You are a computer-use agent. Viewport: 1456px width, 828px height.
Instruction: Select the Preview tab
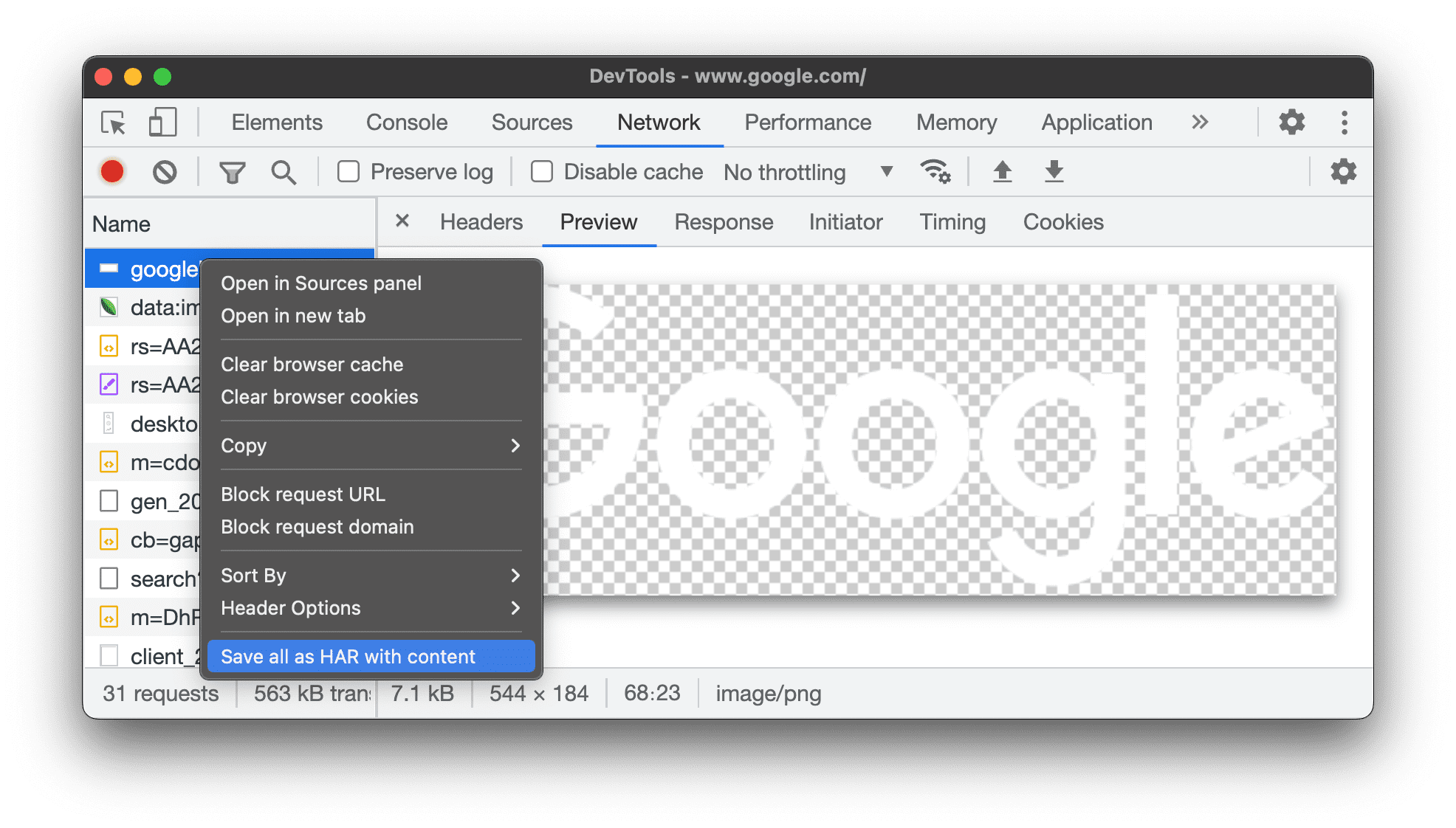pyautogui.click(x=599, y=222)
